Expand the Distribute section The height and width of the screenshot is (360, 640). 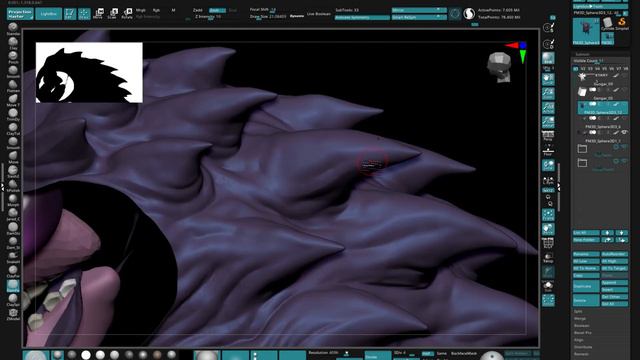pos(583,347)
